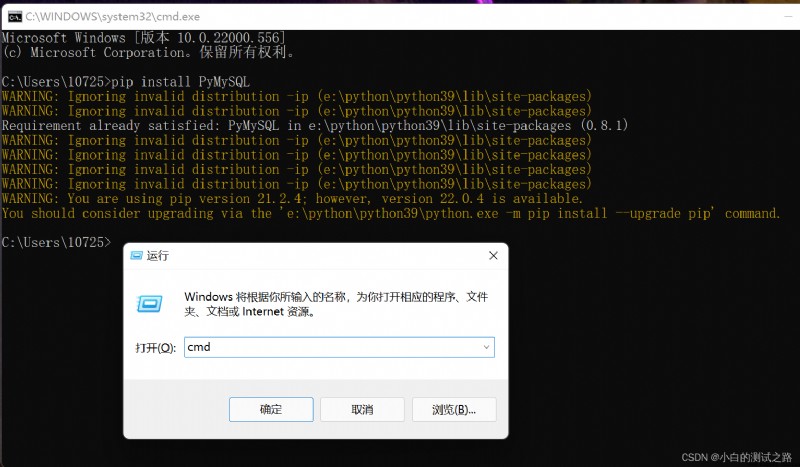The height and width of the screenshot is (467, 800).
Task: Click 'Microsoft Windows [版本 10.0.22000.556]' line
Action: 143,37
